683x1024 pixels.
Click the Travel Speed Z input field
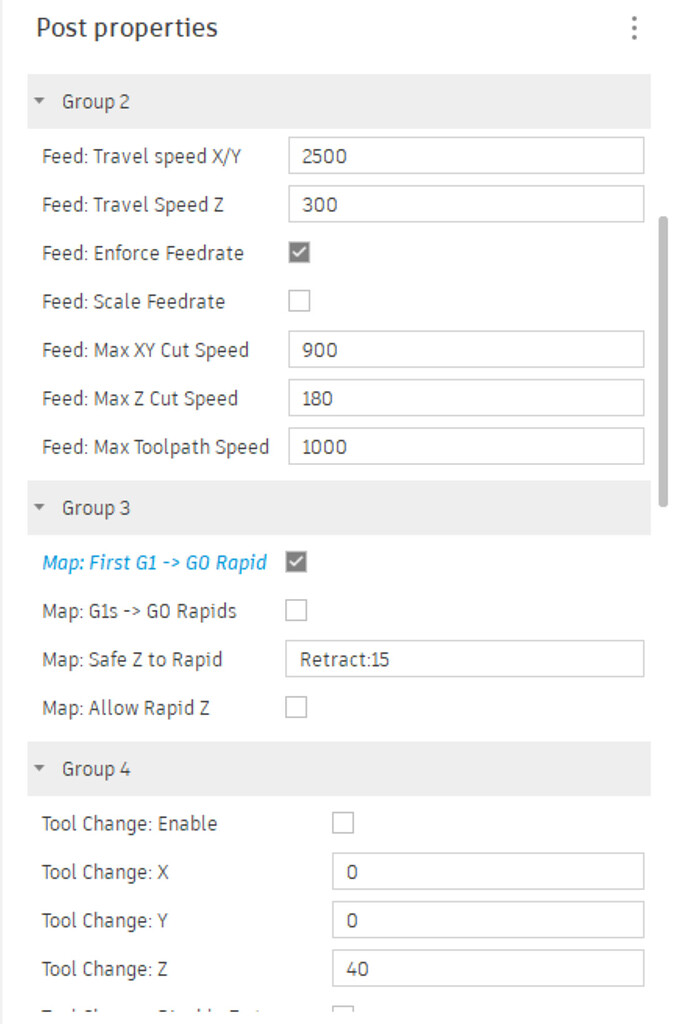point(466,205)
